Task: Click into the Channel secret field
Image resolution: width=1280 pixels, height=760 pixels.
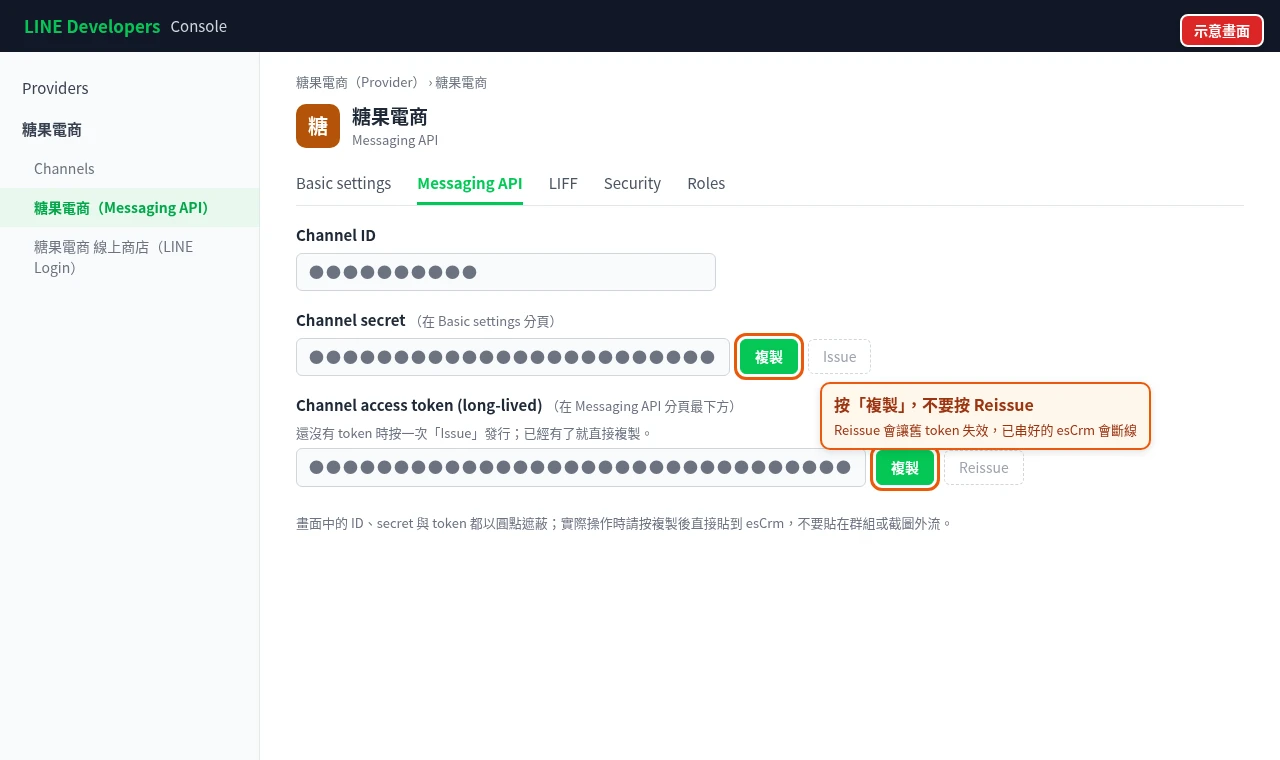Action: coord(513,357)
